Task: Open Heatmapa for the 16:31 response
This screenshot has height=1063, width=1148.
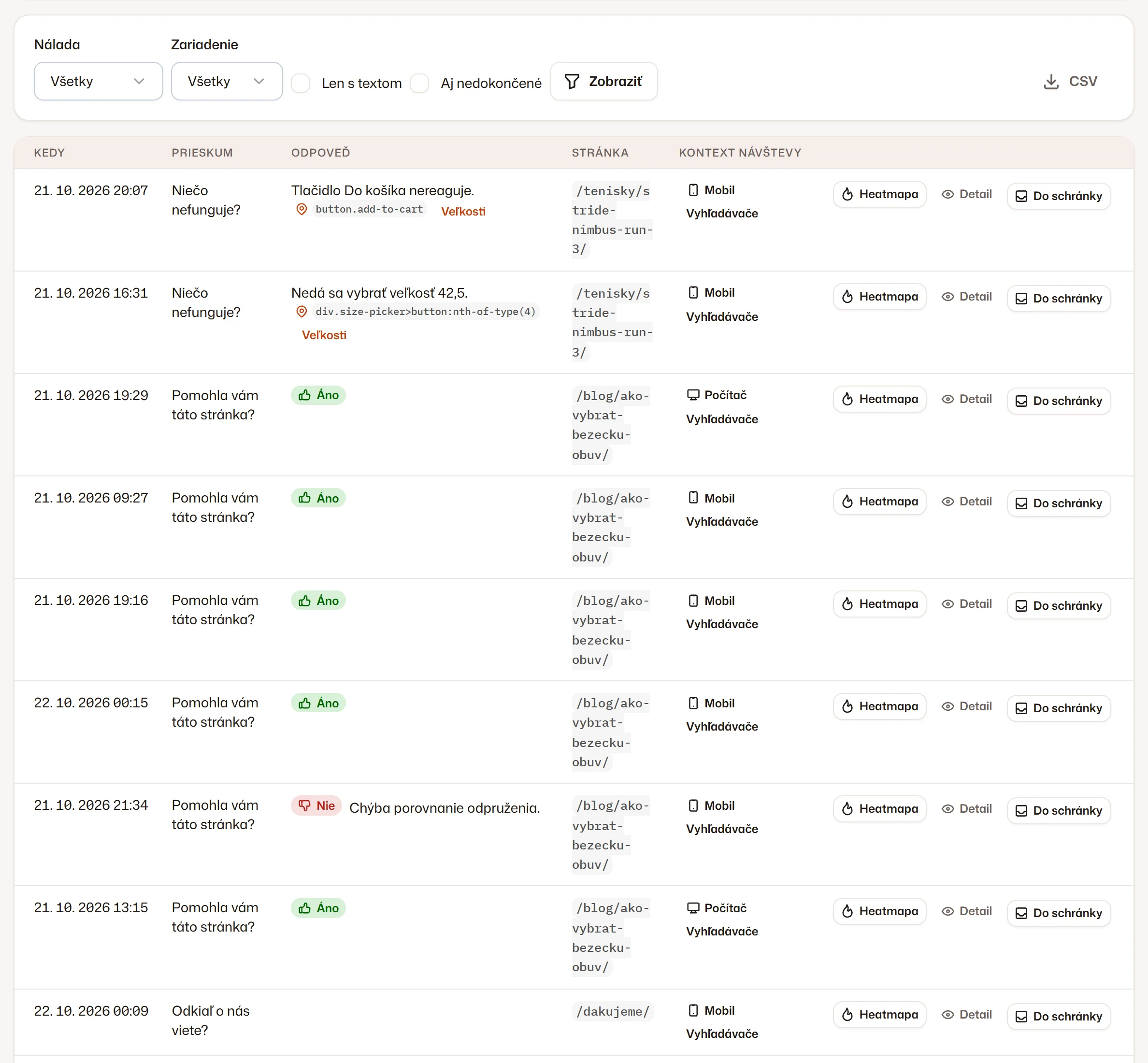Action: [879, 297]
